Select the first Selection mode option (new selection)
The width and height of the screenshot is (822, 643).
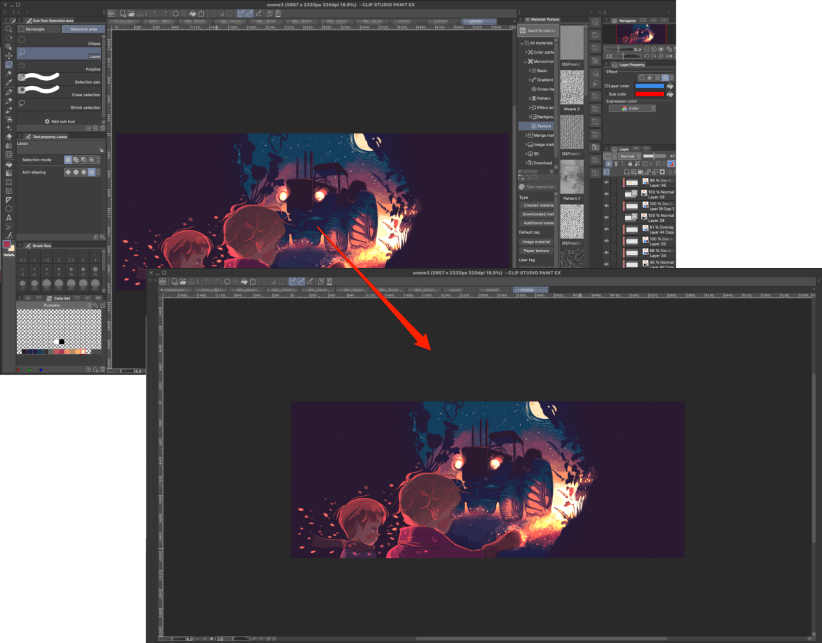[68, 159]
